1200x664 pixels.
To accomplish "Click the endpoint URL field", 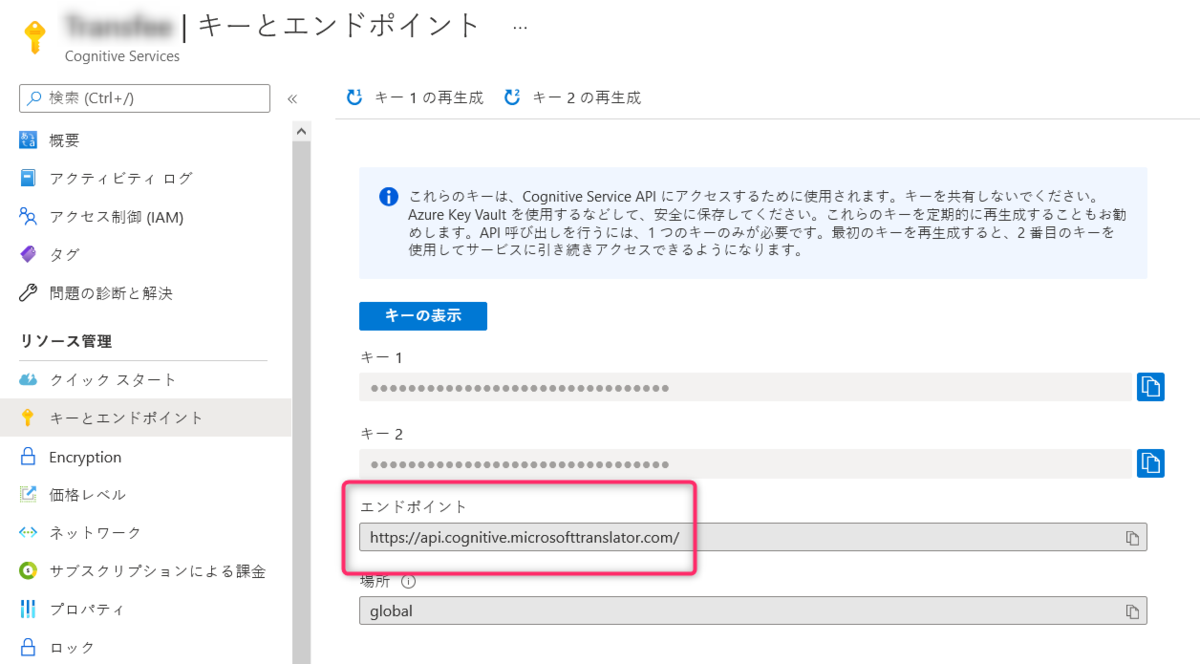I will tap(753, 537).
